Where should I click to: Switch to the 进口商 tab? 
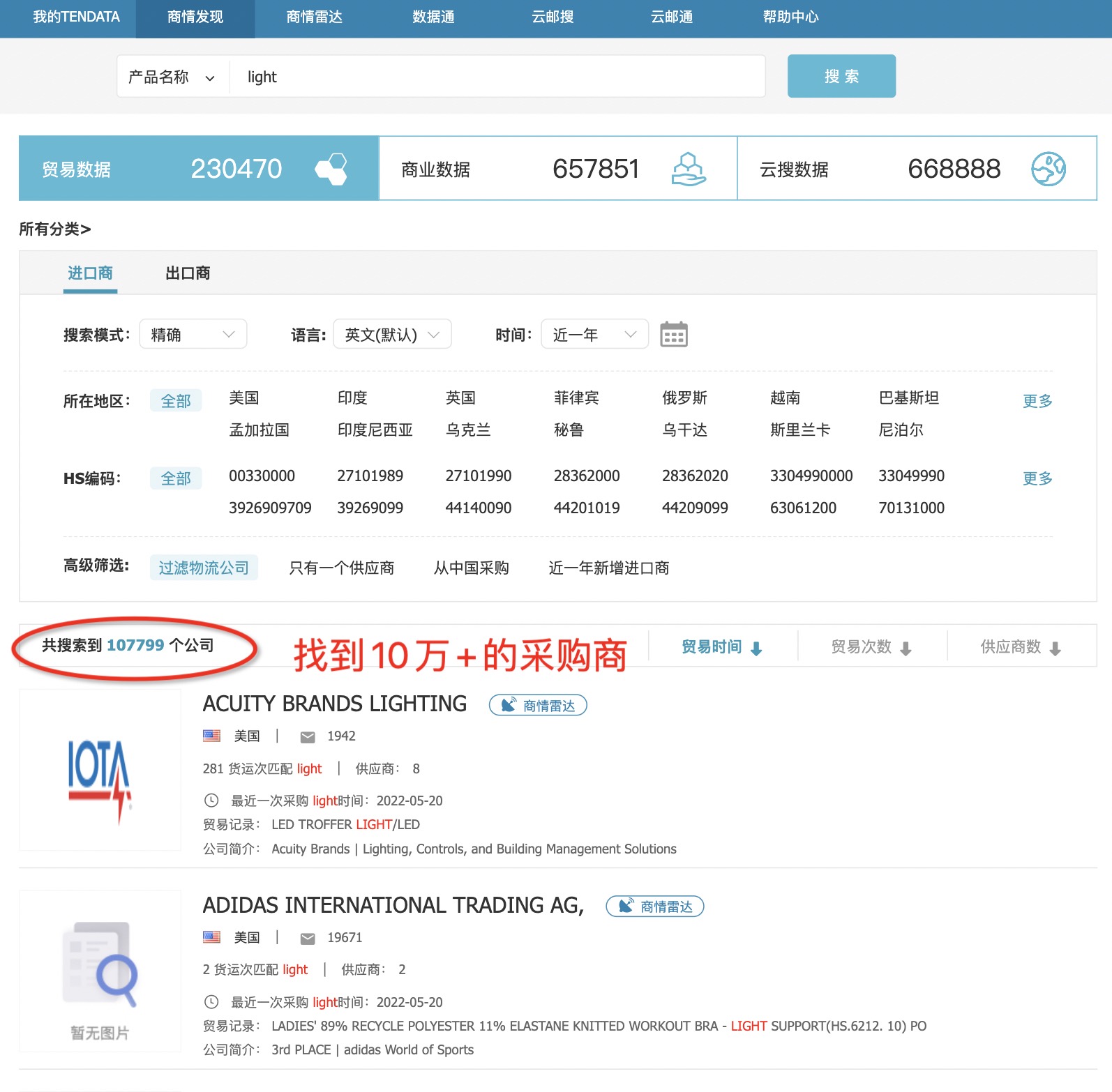tap(90, 273)
